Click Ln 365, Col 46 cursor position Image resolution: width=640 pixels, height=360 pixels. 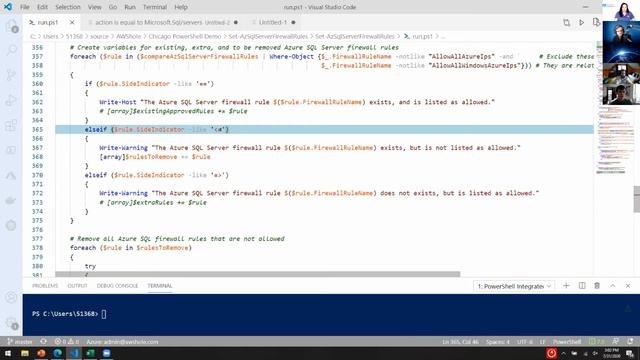click(460, 342)
